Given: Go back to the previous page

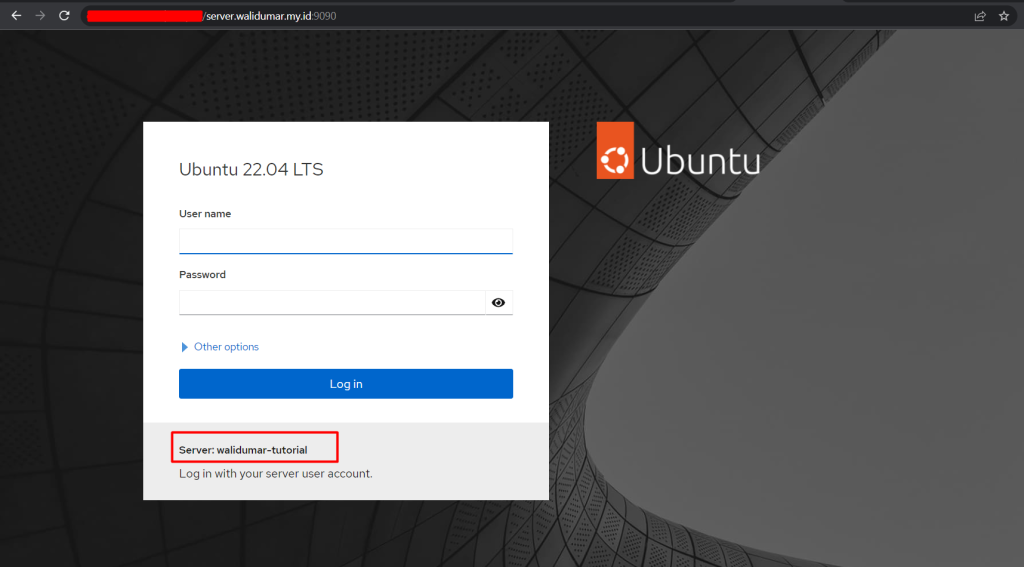Looking at the screenshot, I should coord(16,16).
